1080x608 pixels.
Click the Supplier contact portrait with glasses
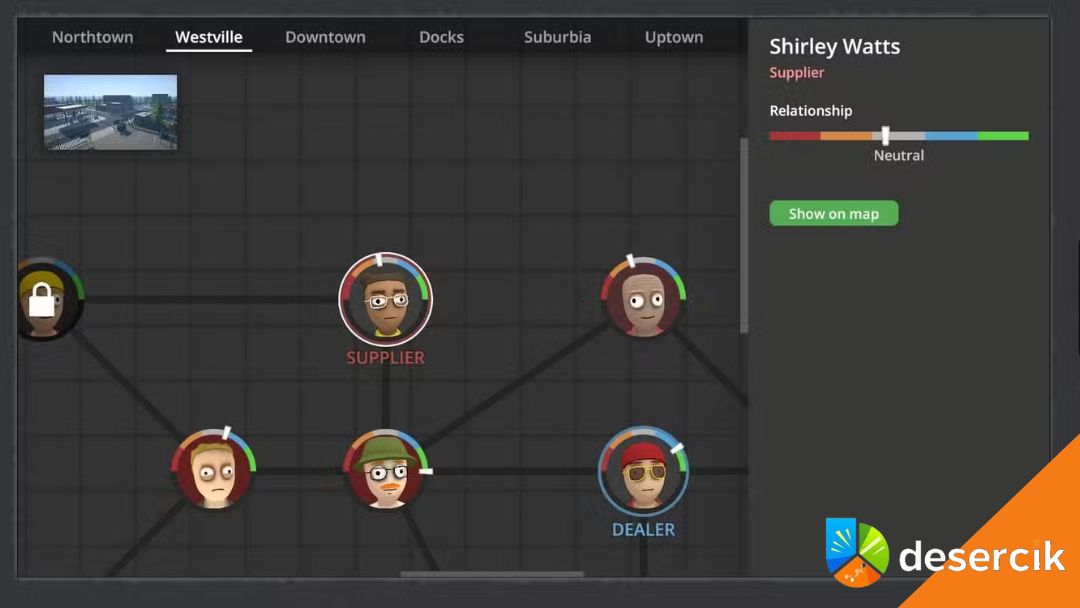385,299
